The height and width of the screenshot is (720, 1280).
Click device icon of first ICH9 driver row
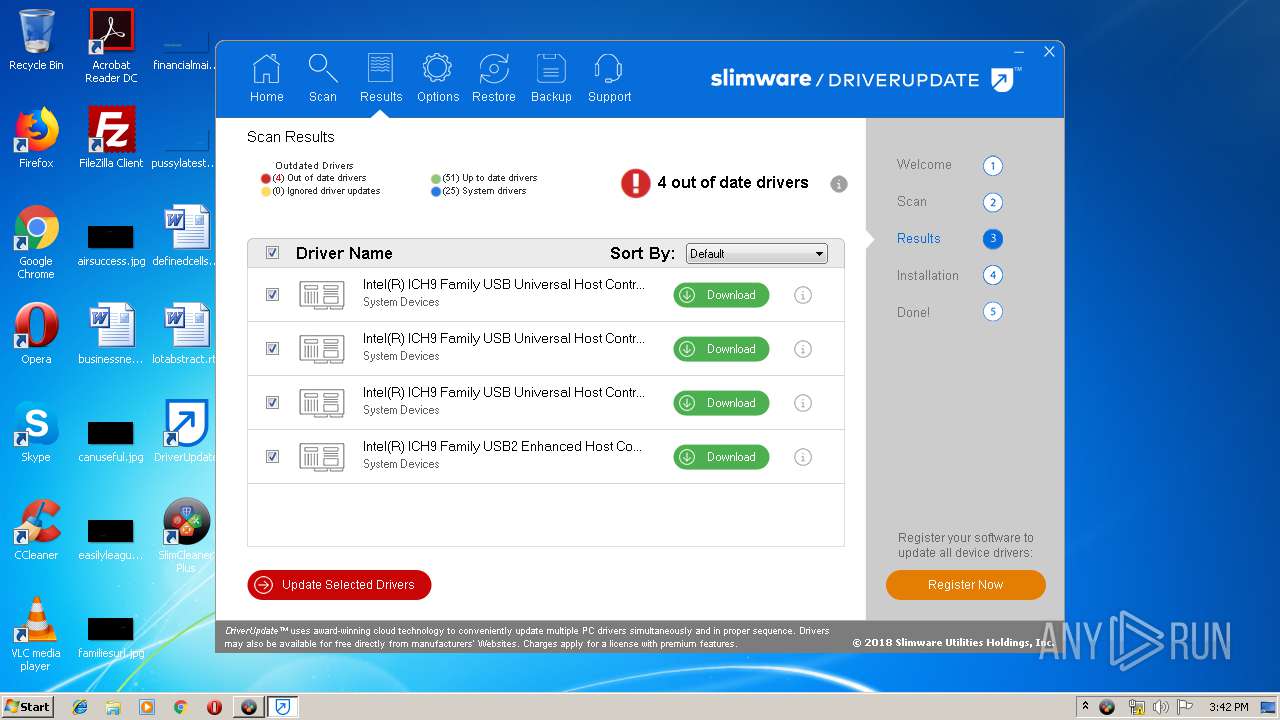(322, 295)
